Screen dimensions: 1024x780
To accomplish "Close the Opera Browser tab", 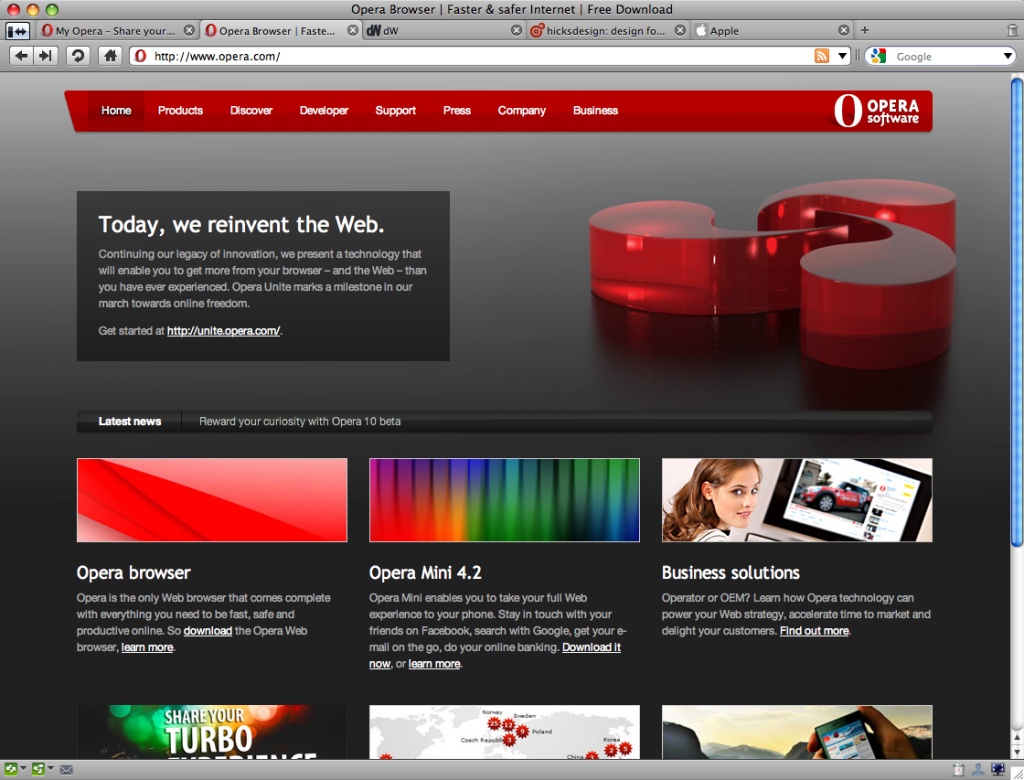I will [353, 31].
